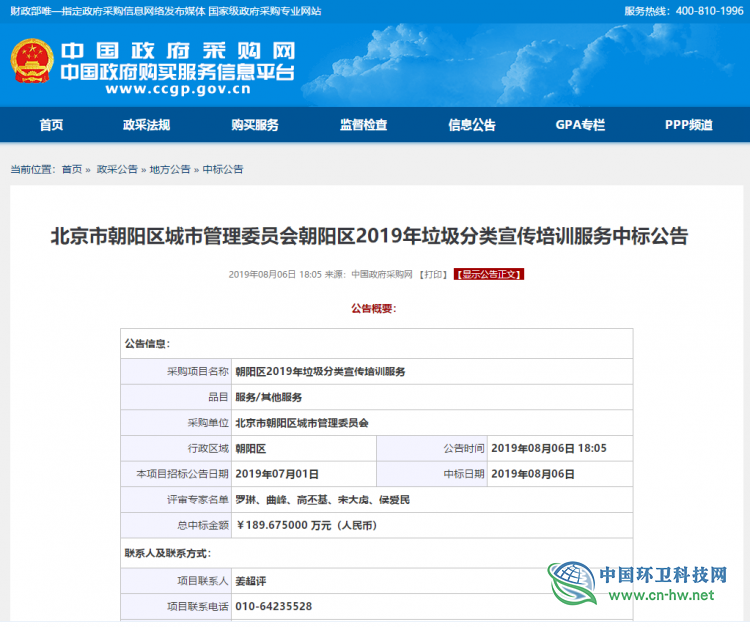Image resolution: width=750 pixels, height=627 pixels.
Task: Navigate to 地方公告 in the breadcrumb
Action: pos(170,170)
